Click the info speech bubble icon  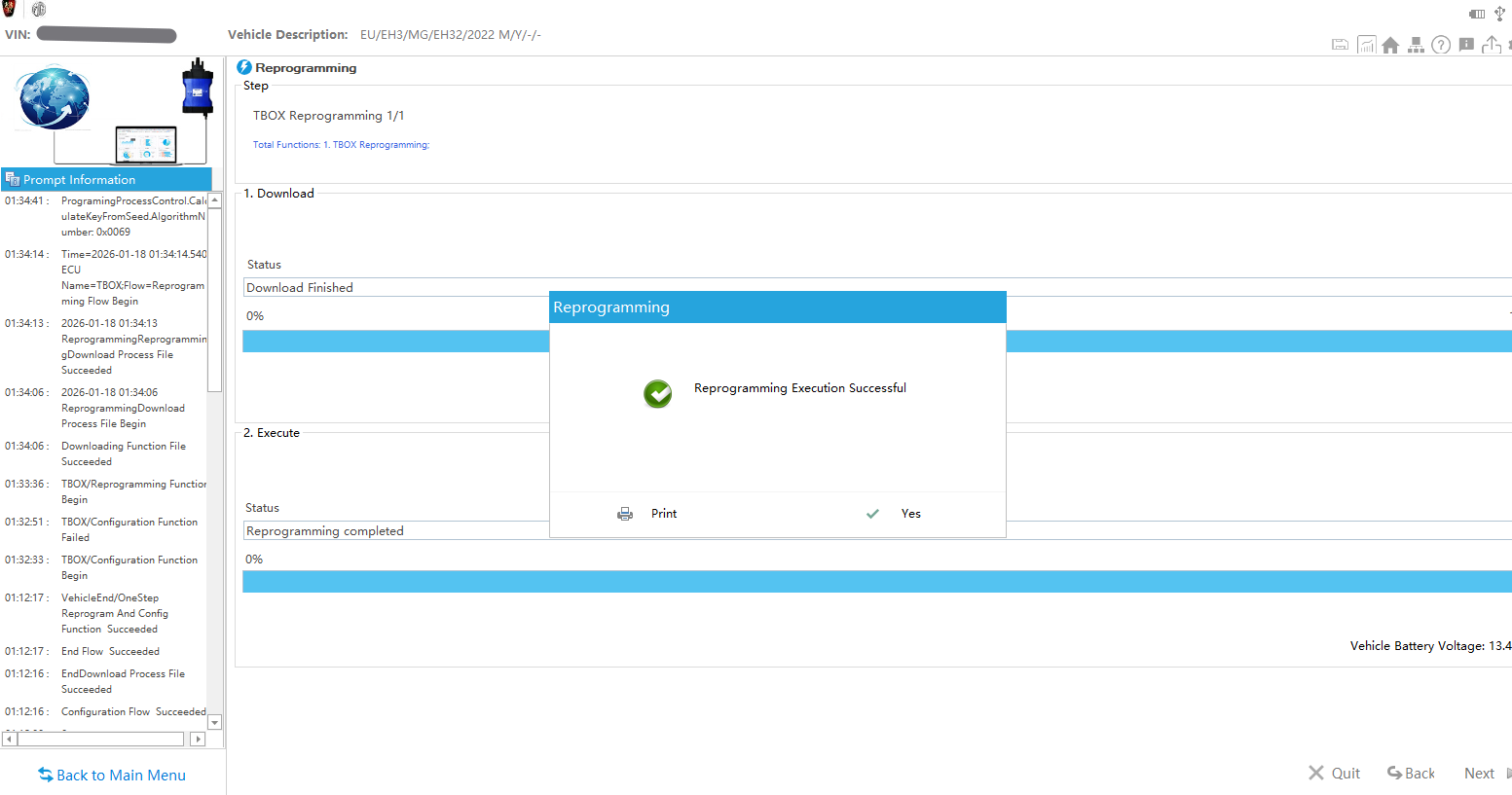click(1466, 45)
